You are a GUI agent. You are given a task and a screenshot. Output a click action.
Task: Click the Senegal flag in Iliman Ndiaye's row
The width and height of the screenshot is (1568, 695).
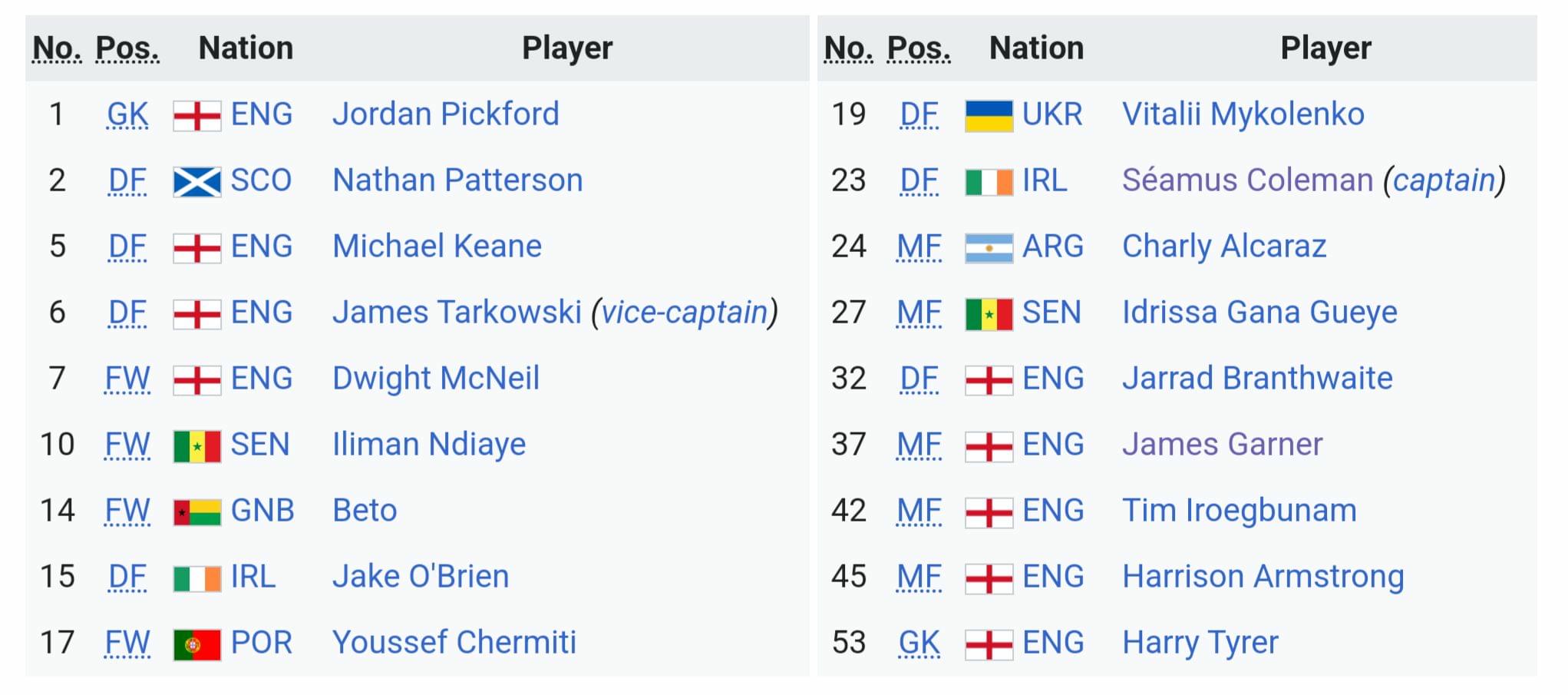click(x=197, y=446)
